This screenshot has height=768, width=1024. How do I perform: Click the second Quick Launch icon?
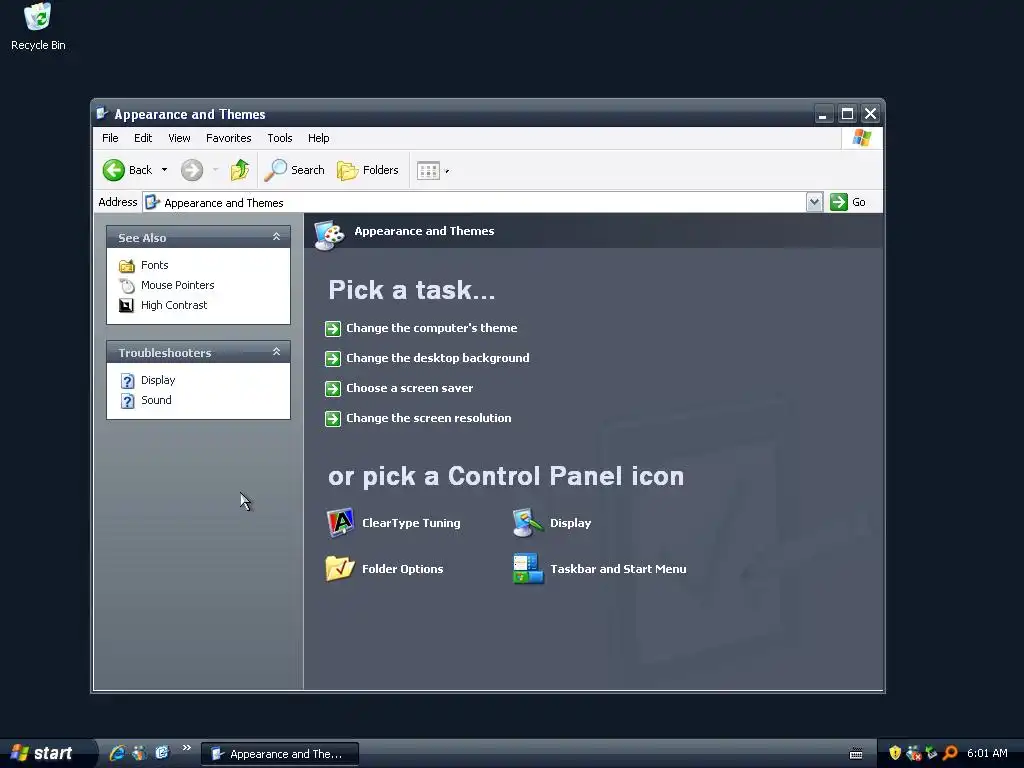point(139,753)
